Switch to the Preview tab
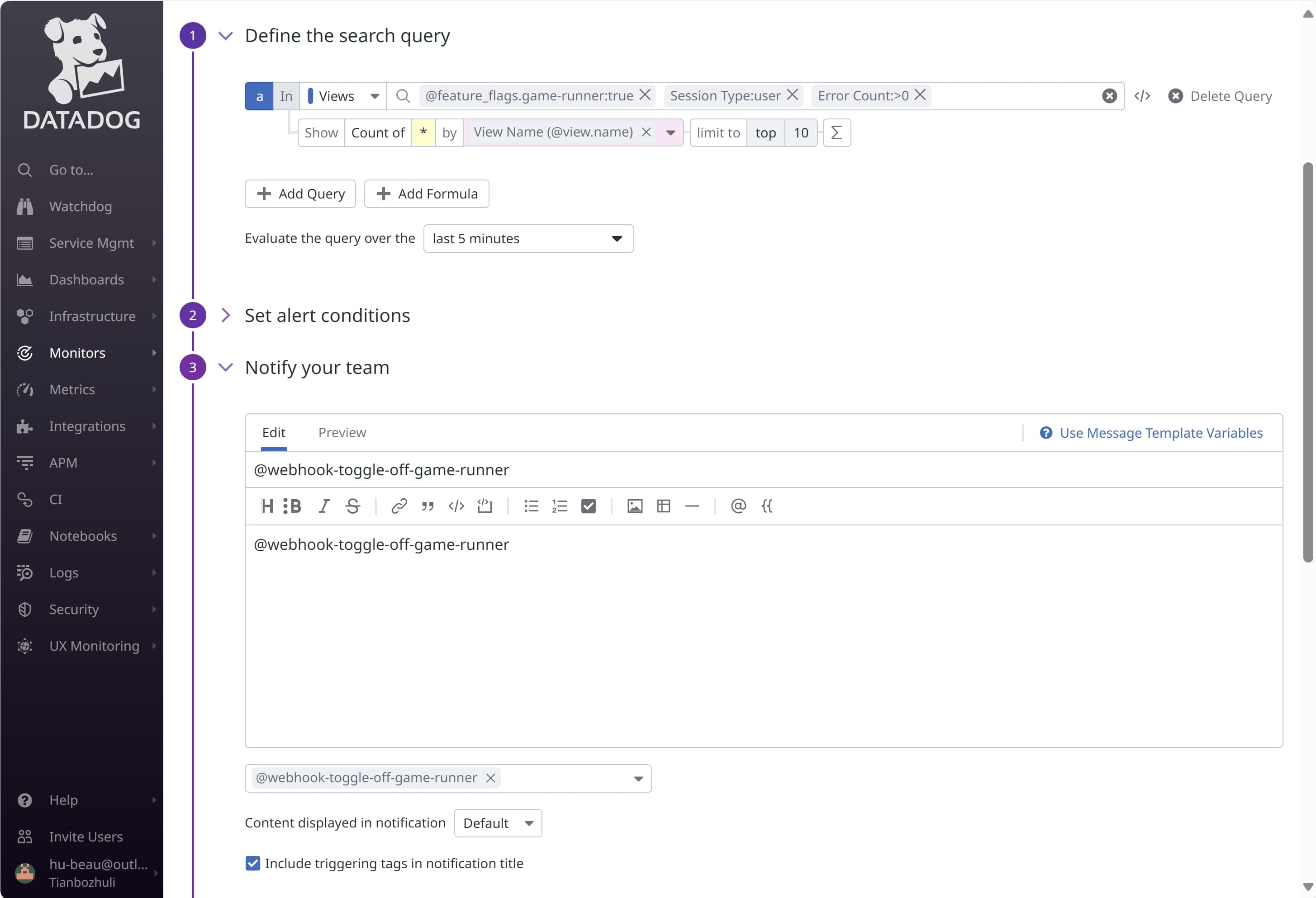The image size is (1316, 898). (342, 432)
